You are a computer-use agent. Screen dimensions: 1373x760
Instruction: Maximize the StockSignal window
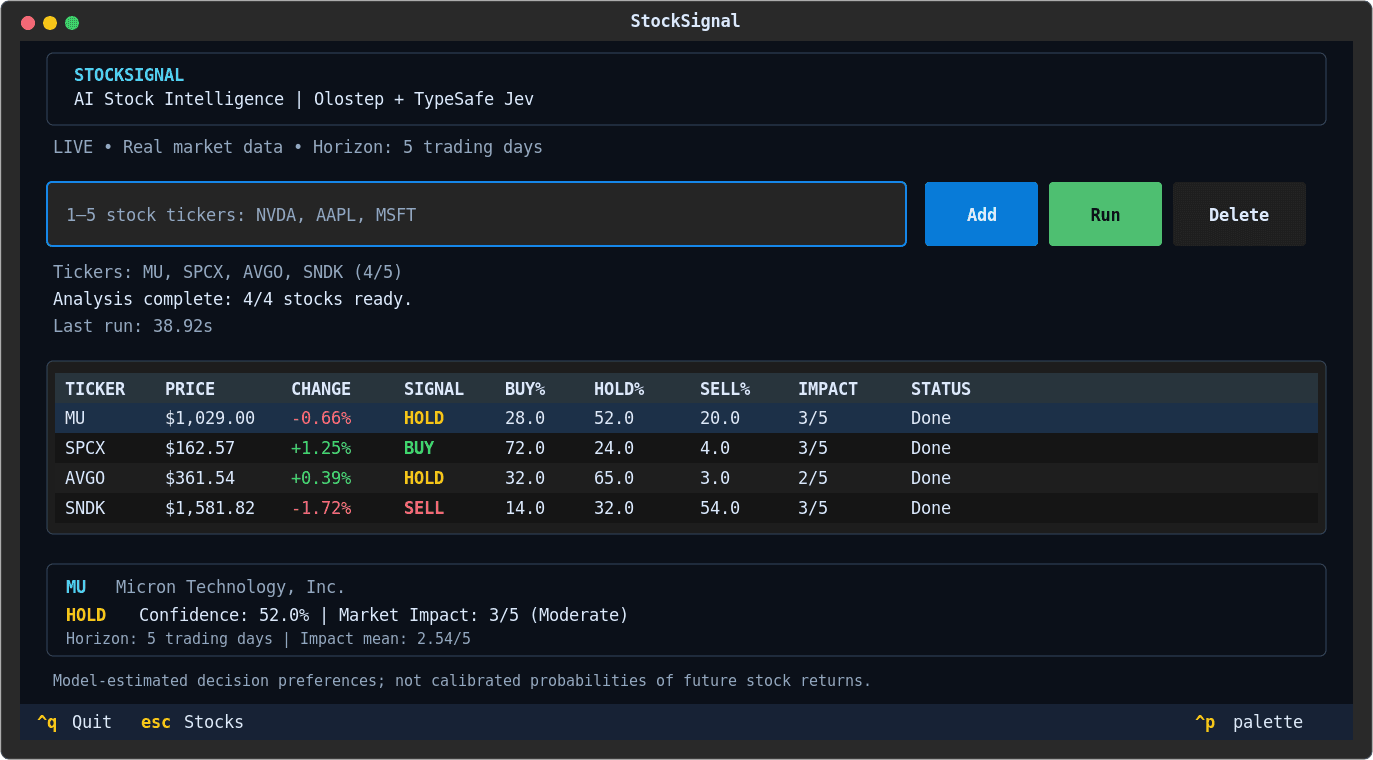point(72,23)
